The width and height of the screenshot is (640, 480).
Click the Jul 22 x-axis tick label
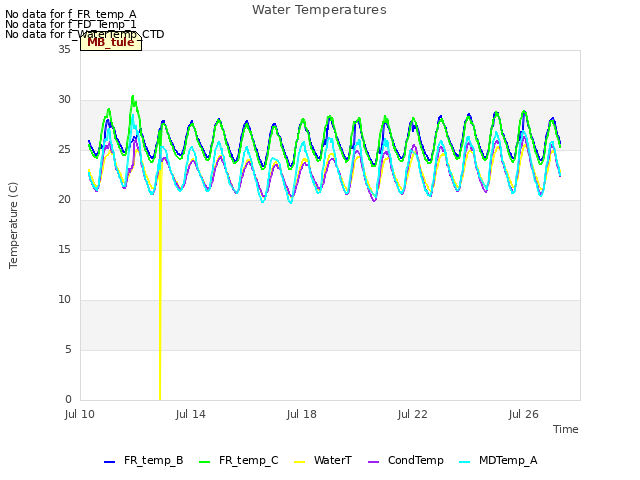click(413, 414)
